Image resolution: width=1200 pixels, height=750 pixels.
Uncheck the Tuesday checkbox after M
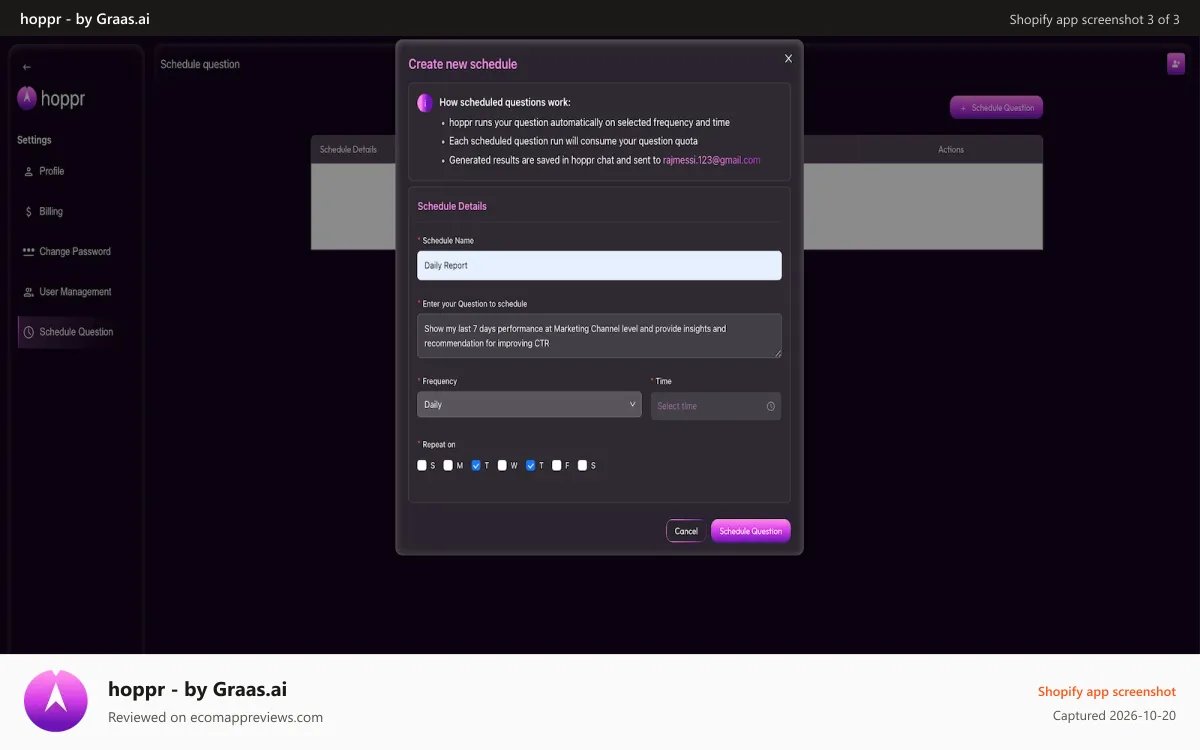pyautogui.click(x=476, y=465)
